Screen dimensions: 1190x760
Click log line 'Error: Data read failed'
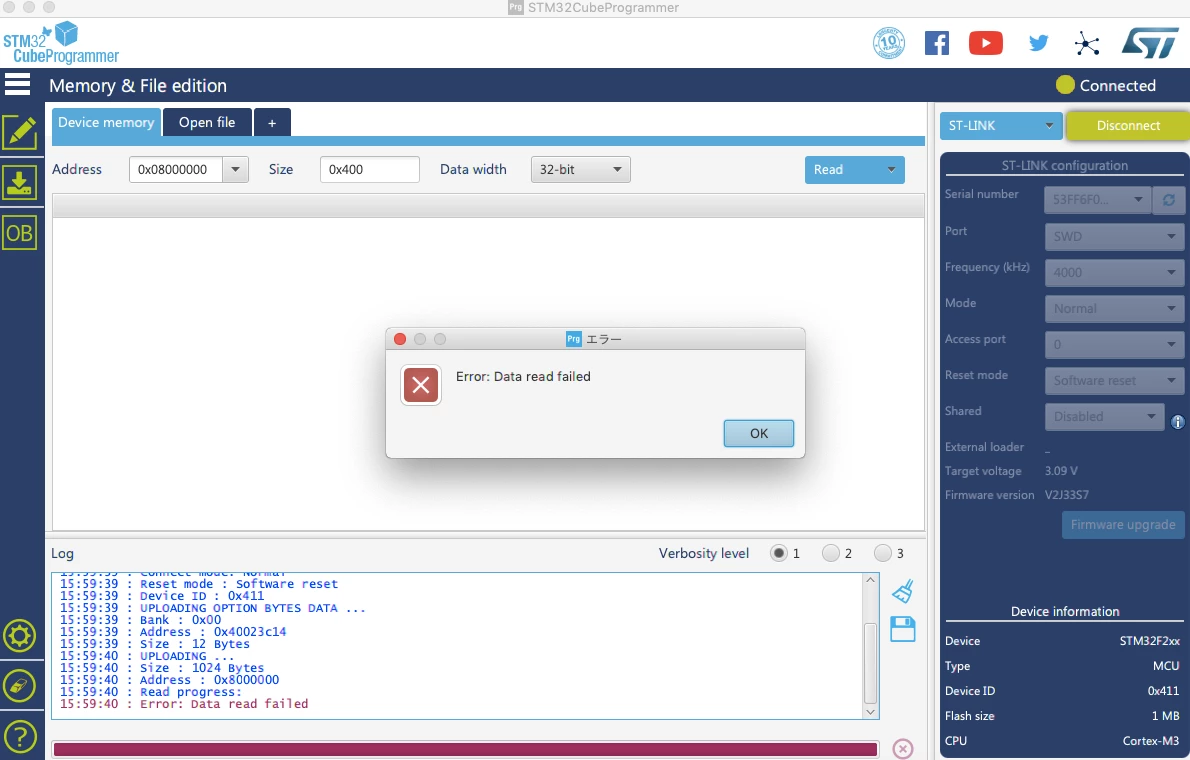(184, 704)
